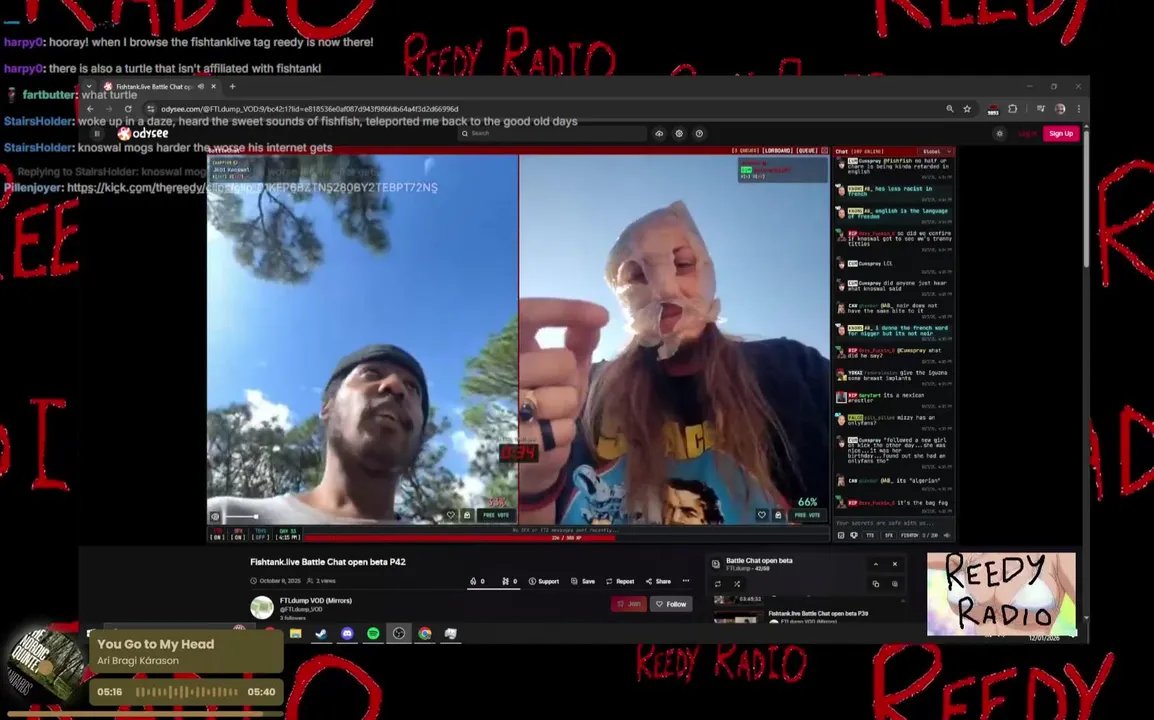Collapse the Battle Chat open beta playlist

pyautogui.click(x=876, y=564)
